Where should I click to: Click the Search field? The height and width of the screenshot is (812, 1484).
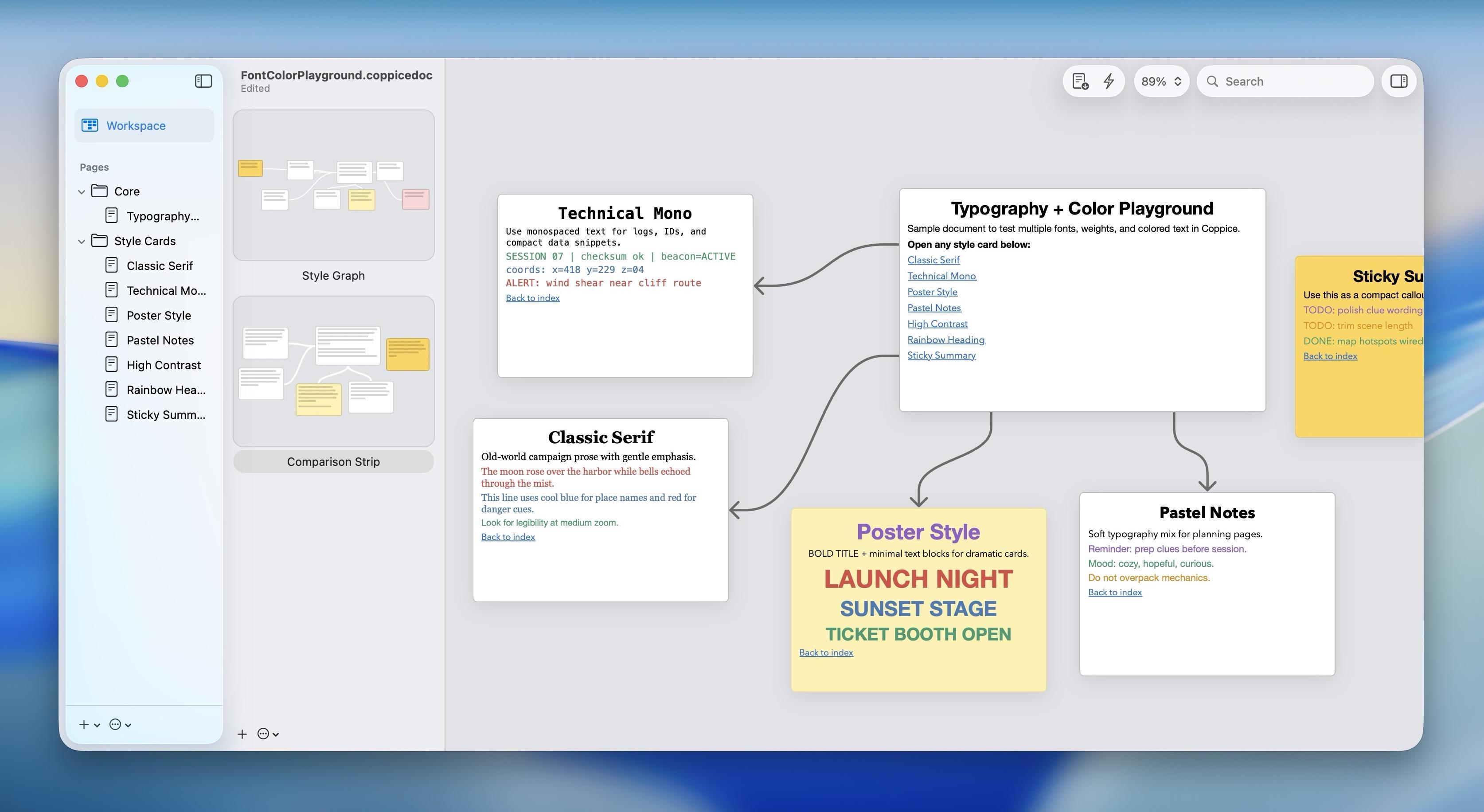(1285, 81)
